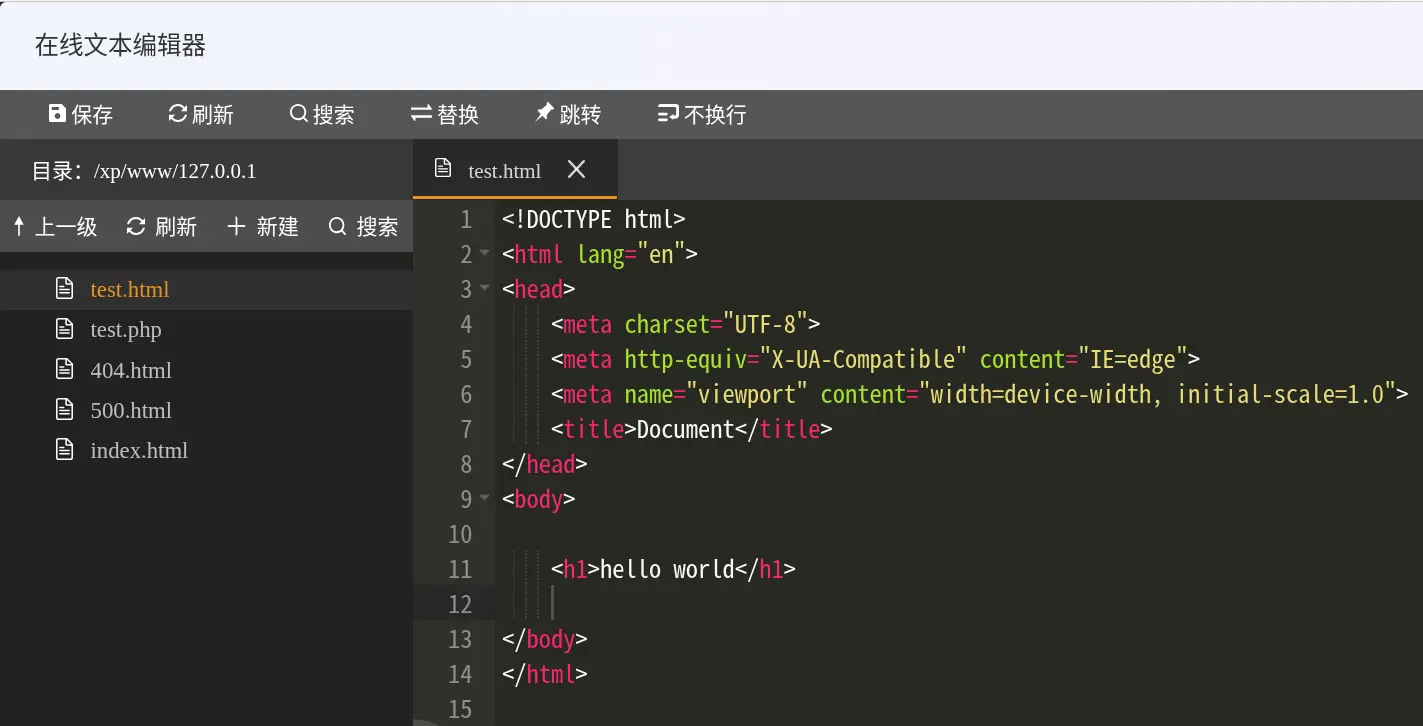Click the 刷新 label in top toolbar
The image size is (1423, 726).
click(x=212, y=115)
